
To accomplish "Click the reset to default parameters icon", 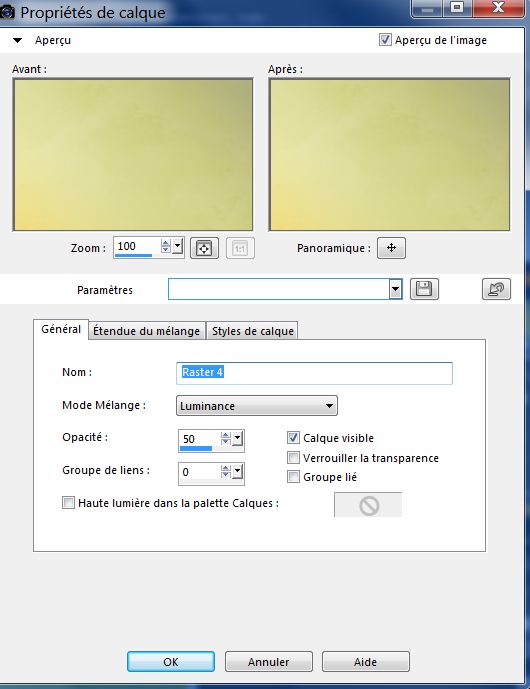I will pos(496,289).
